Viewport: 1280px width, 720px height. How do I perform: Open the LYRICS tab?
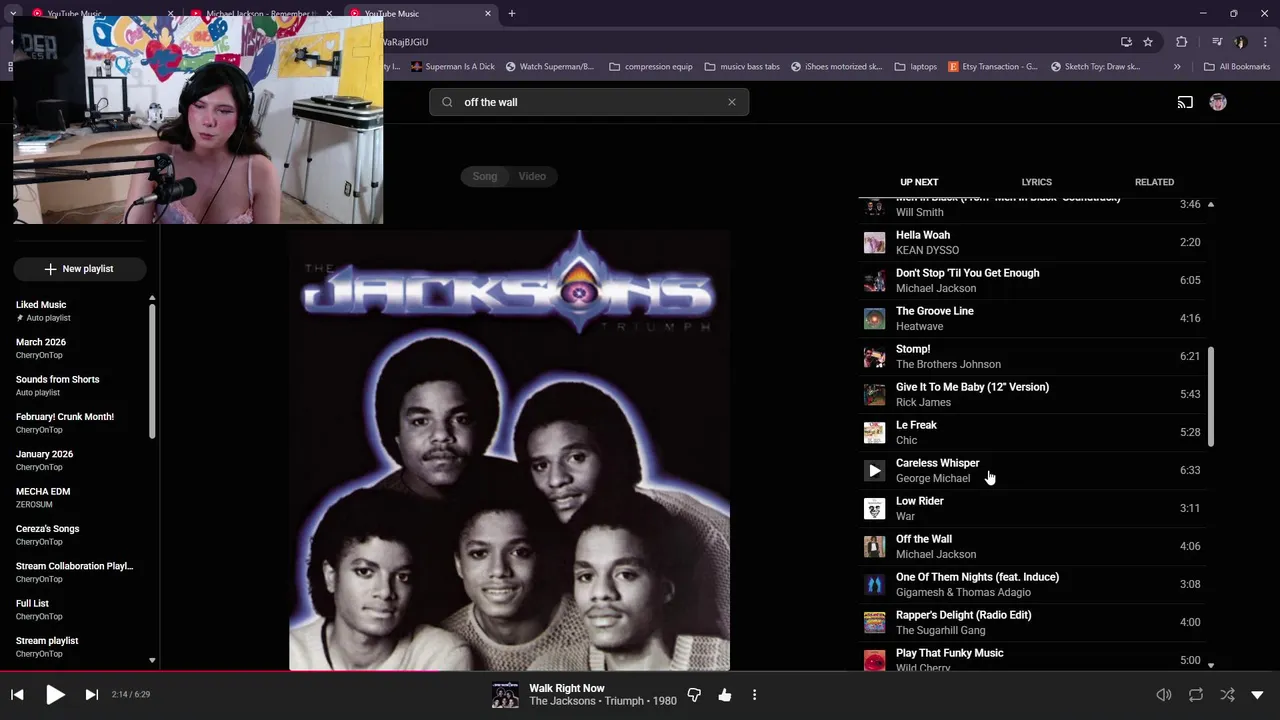pos(1036,182)
